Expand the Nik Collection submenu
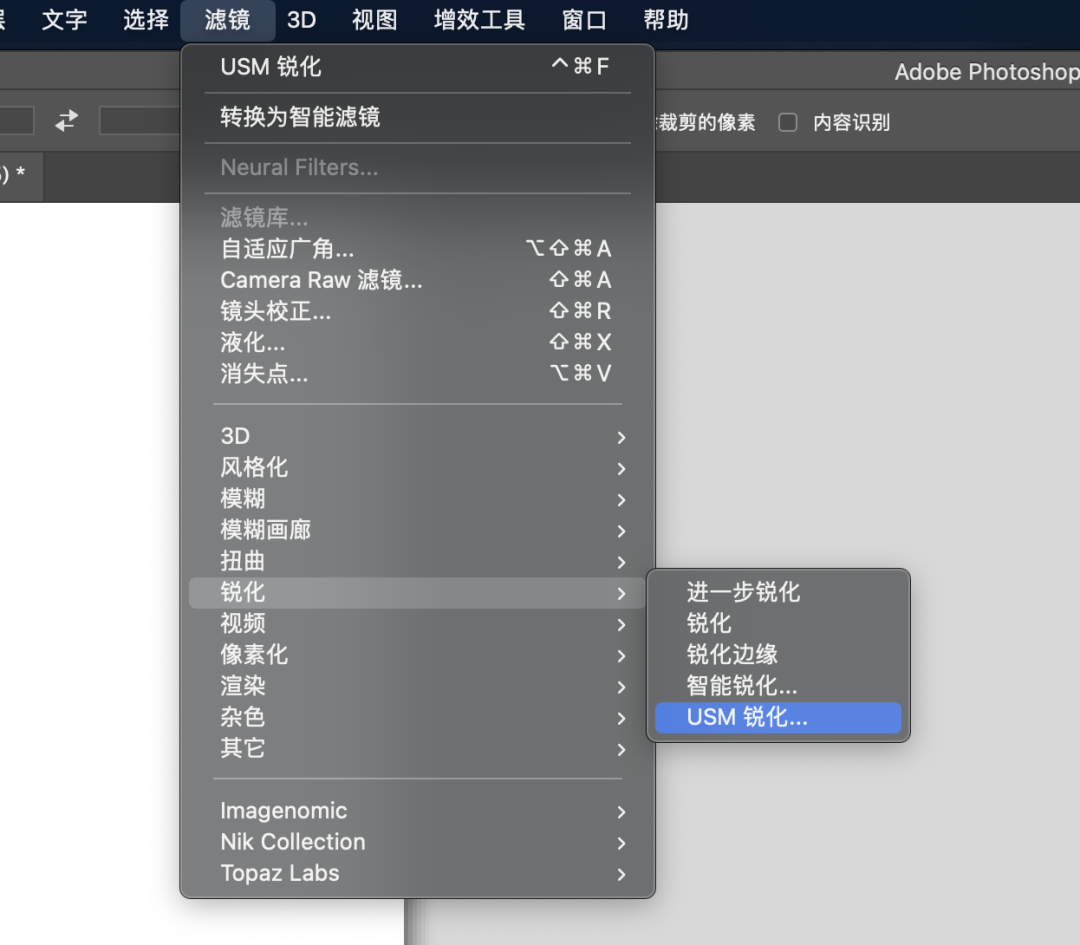The width and height of the screenshot is (1080, 945). click(417, 842)
